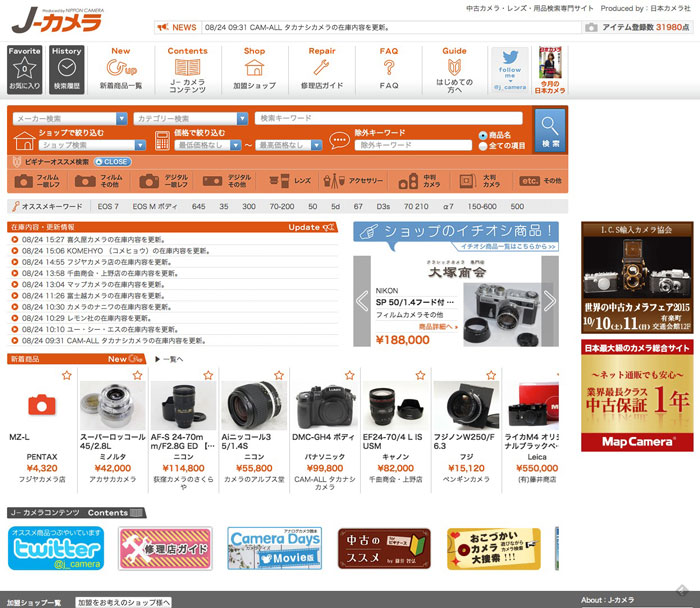Favorite the Super Rokkor 45/2.8L star

click(137, 375)
